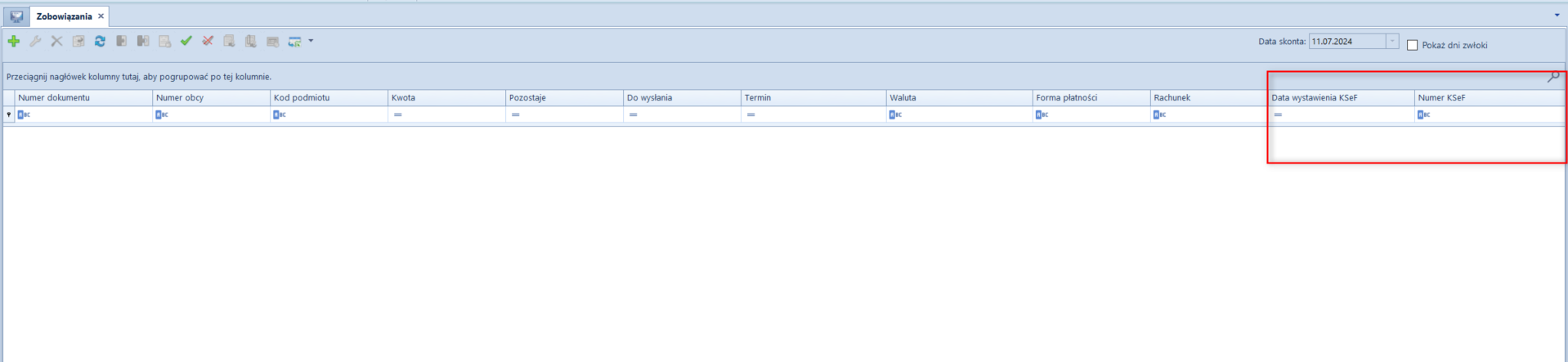Viewport: 1568px width, 362px height.
Task: Refresh the list with blue arrows icon
Action: point(100,41)
